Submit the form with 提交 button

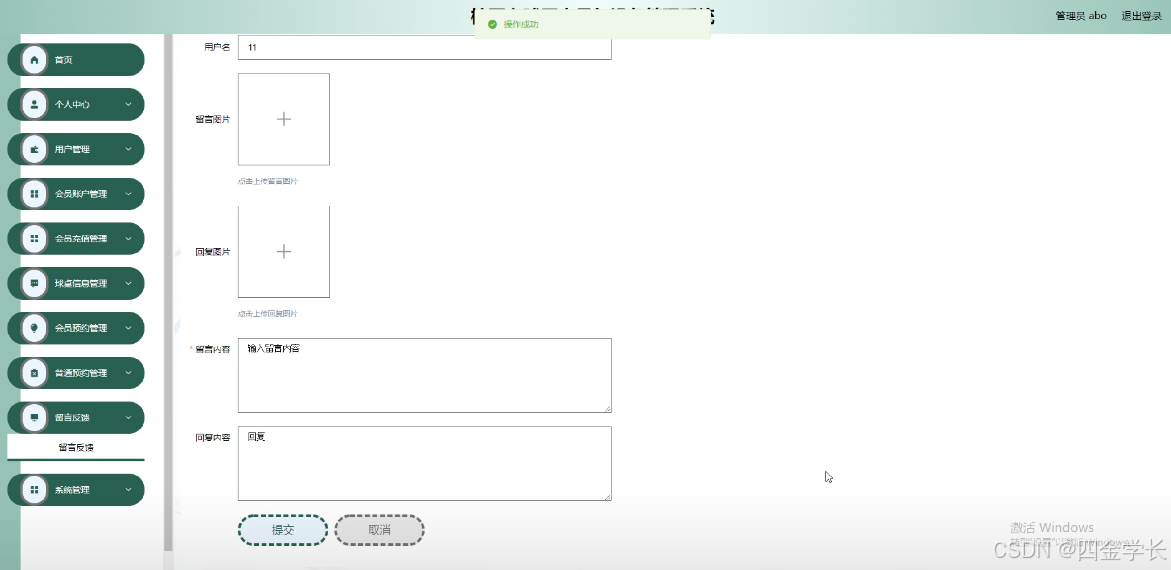pos(283,530)
